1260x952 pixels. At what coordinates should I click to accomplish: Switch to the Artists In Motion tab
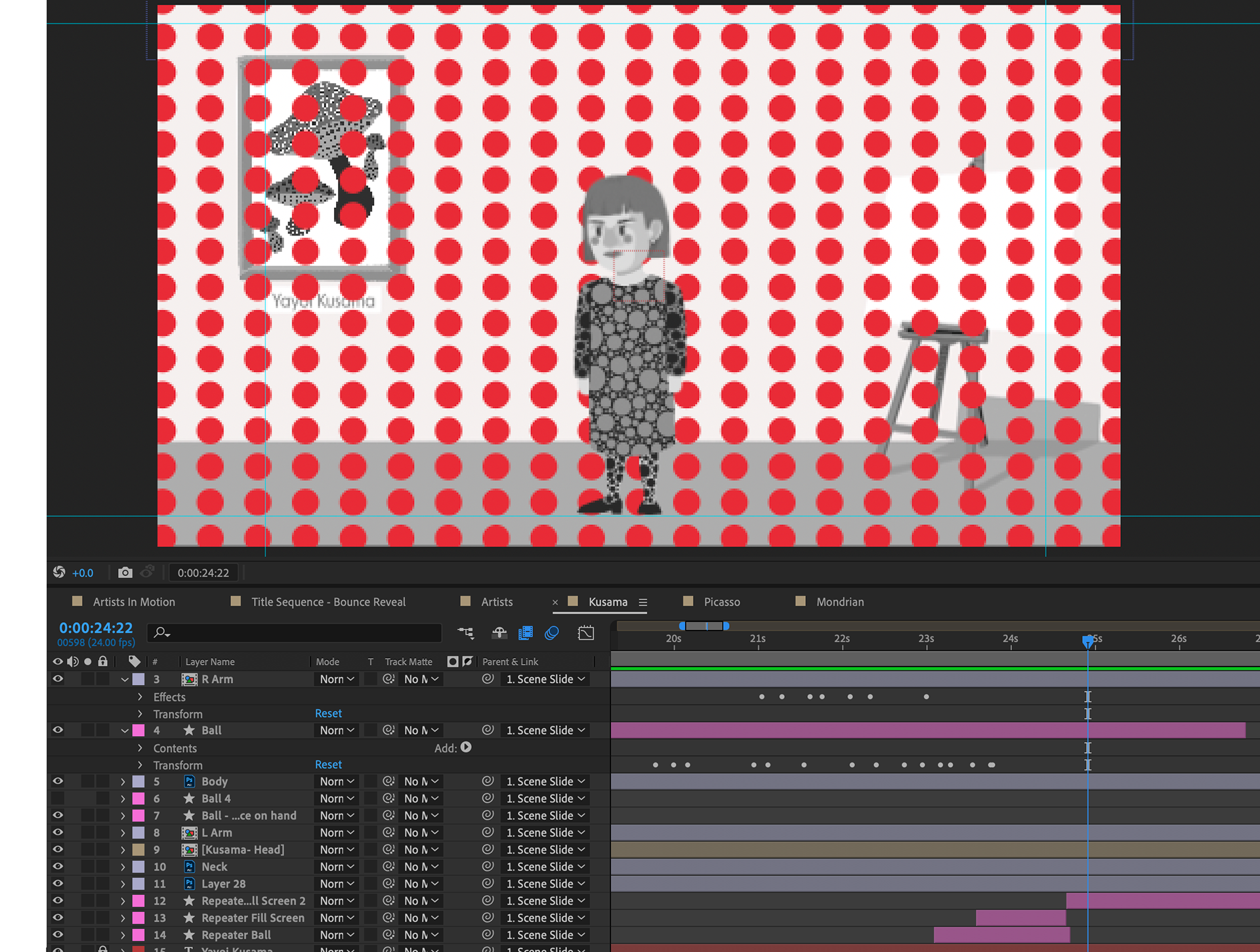134,602
